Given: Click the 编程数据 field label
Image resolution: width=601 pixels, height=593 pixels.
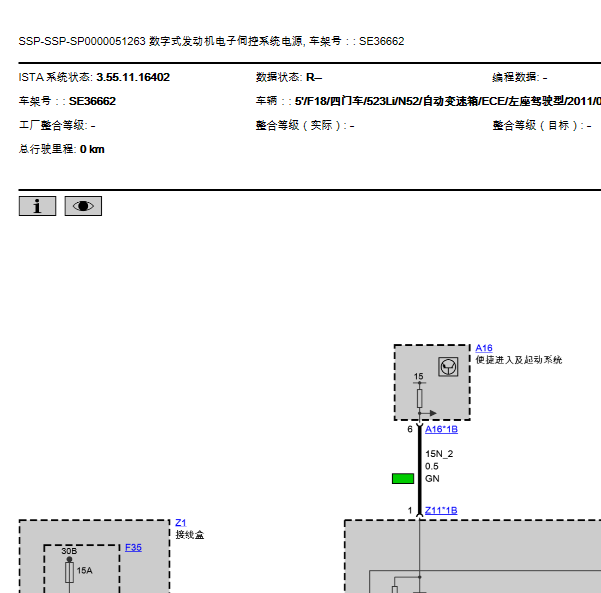Looking at the screenshot, I should pyautogui.click(x=516, y=77).
